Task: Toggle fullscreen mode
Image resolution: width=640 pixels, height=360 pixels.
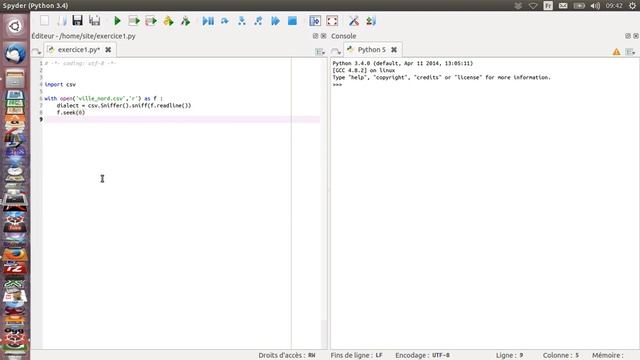Action: pos(332,21)
